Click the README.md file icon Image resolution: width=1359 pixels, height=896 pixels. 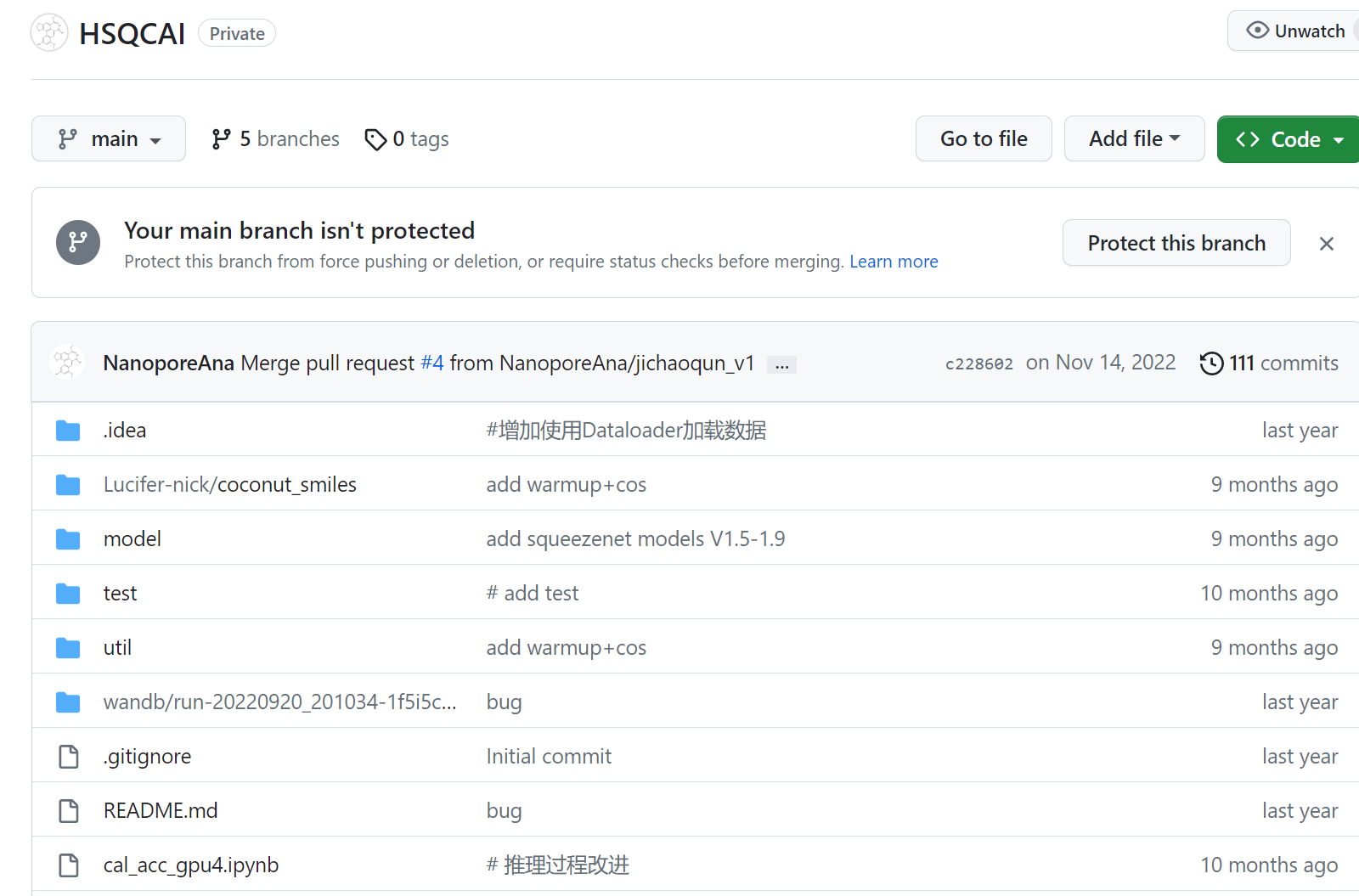69,810
